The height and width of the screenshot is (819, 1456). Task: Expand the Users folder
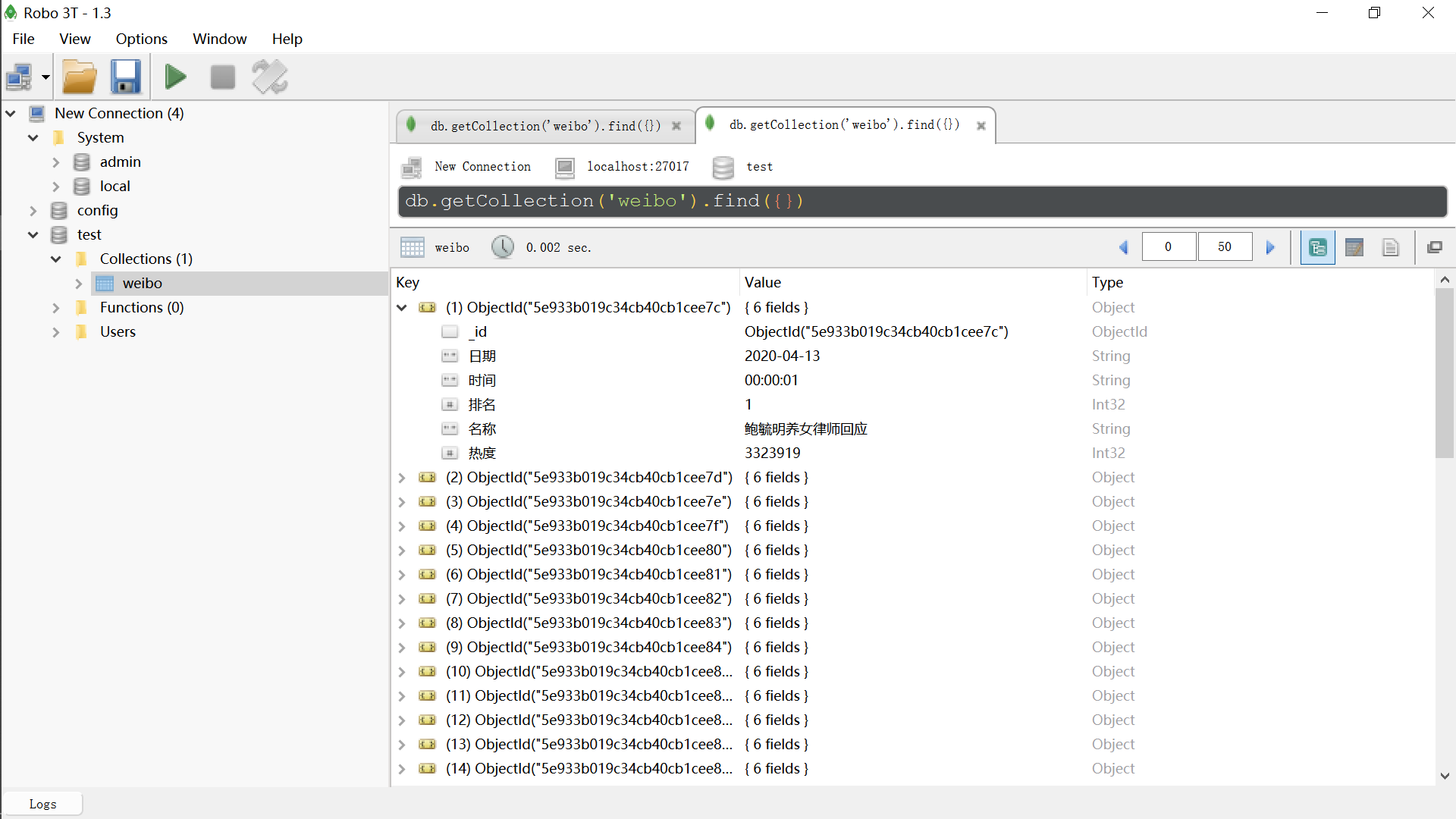tap(56, 331)
